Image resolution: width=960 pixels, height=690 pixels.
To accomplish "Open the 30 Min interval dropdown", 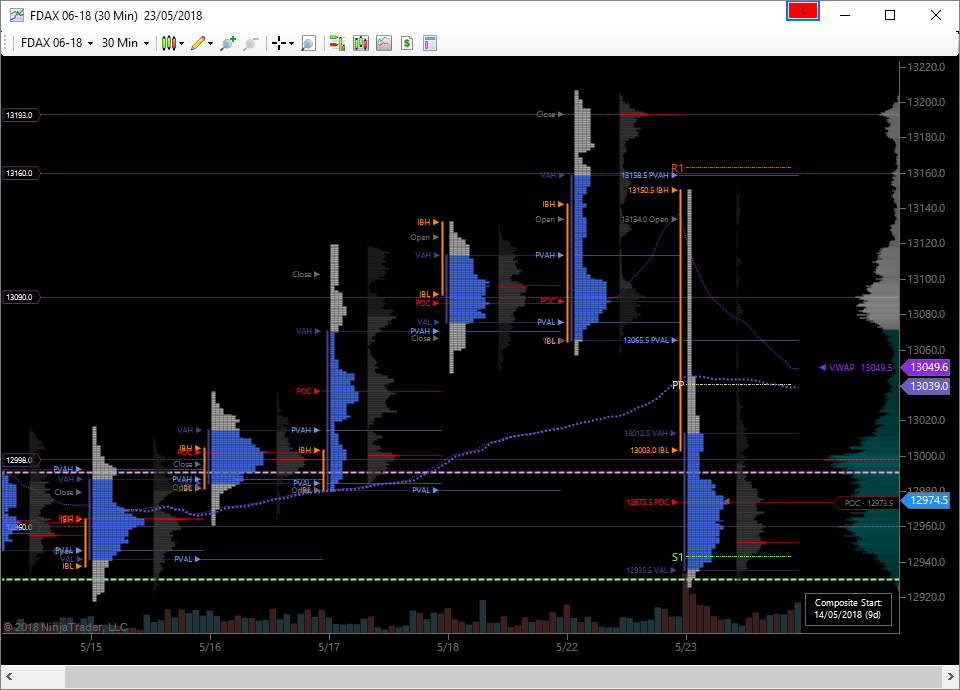I will [x=125, y=43].
